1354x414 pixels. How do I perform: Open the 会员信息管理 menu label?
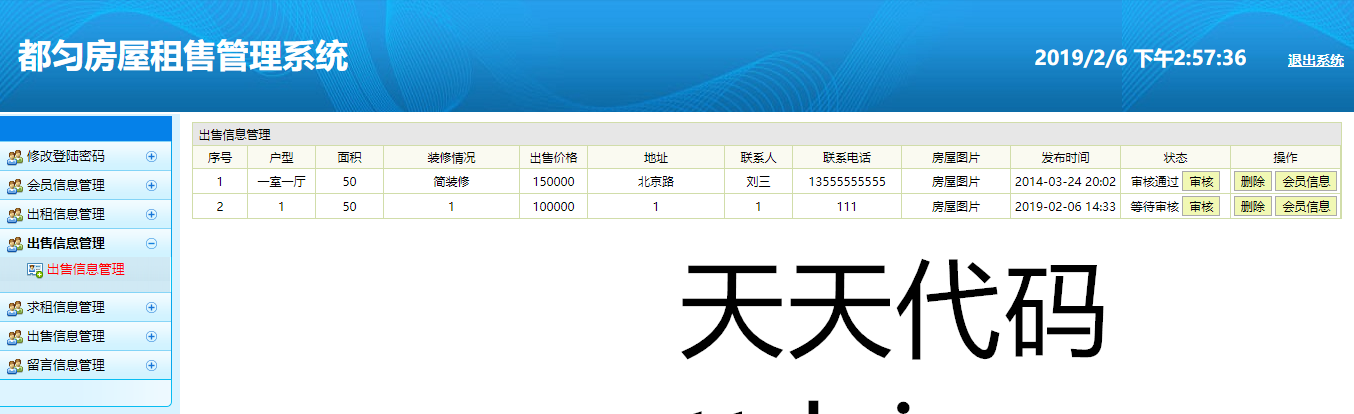coord(66,186)
